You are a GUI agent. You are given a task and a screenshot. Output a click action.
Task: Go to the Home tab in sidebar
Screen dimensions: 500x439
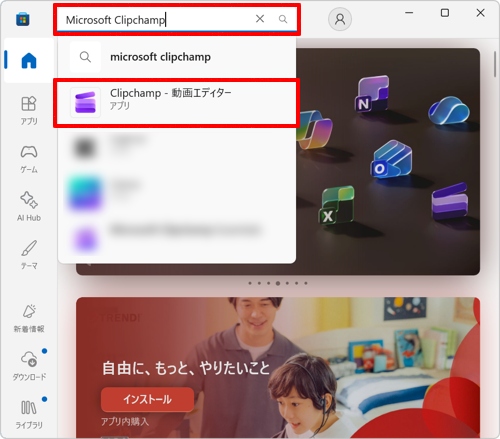29,60
